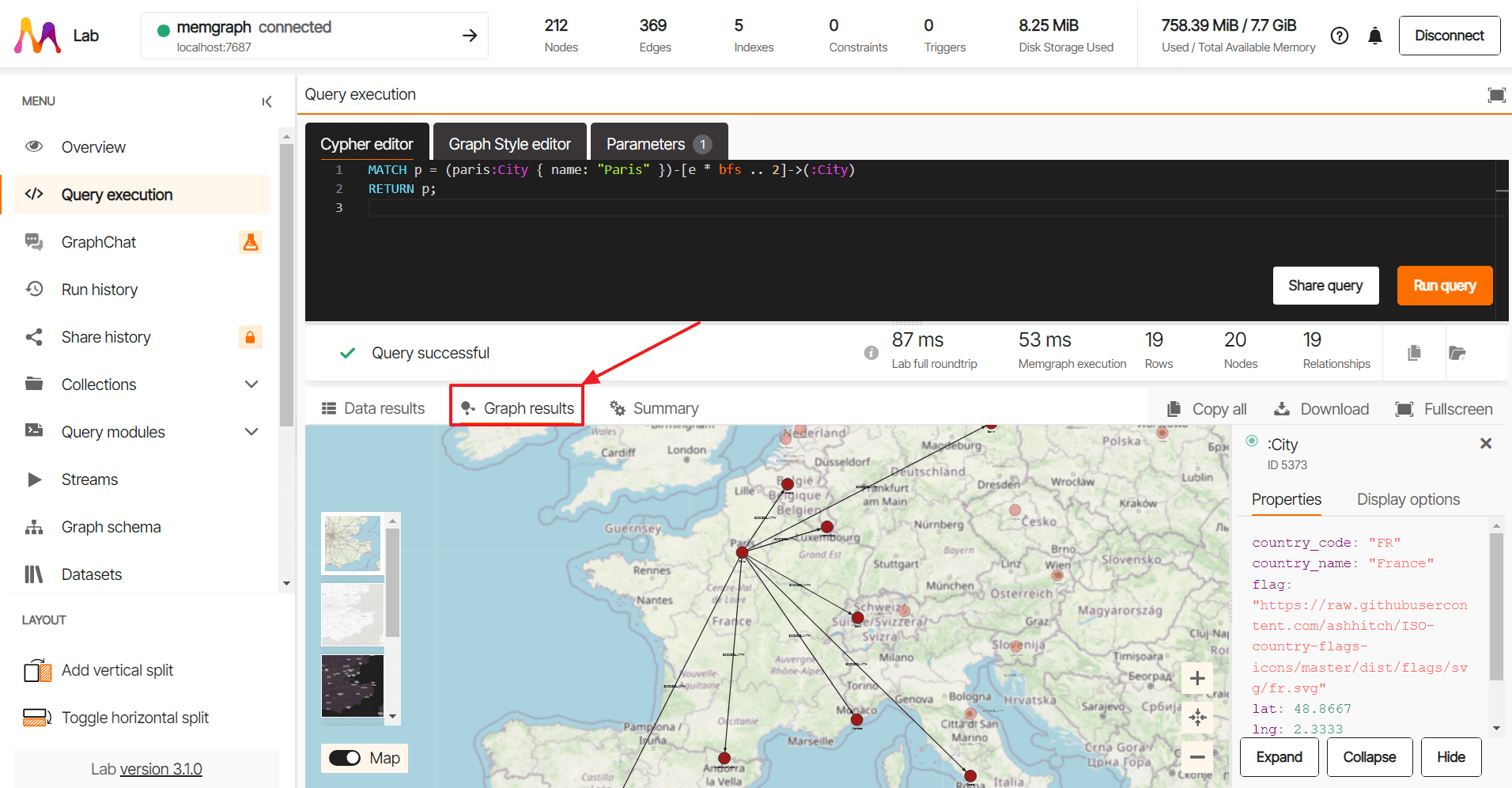Click the Share query button

1325,286
